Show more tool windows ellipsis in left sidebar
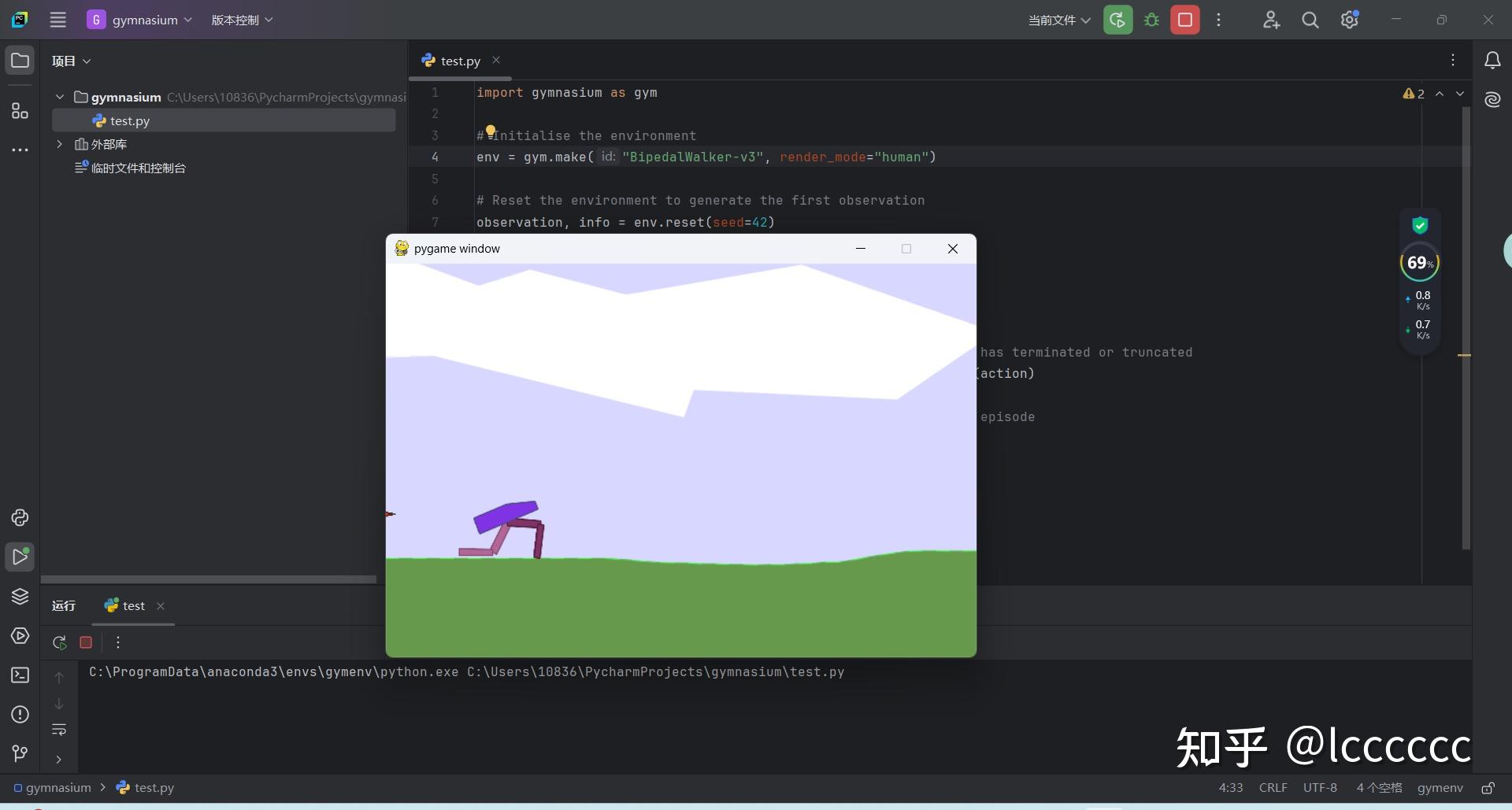Screen dimensions: 1512x810 [20, 150]
